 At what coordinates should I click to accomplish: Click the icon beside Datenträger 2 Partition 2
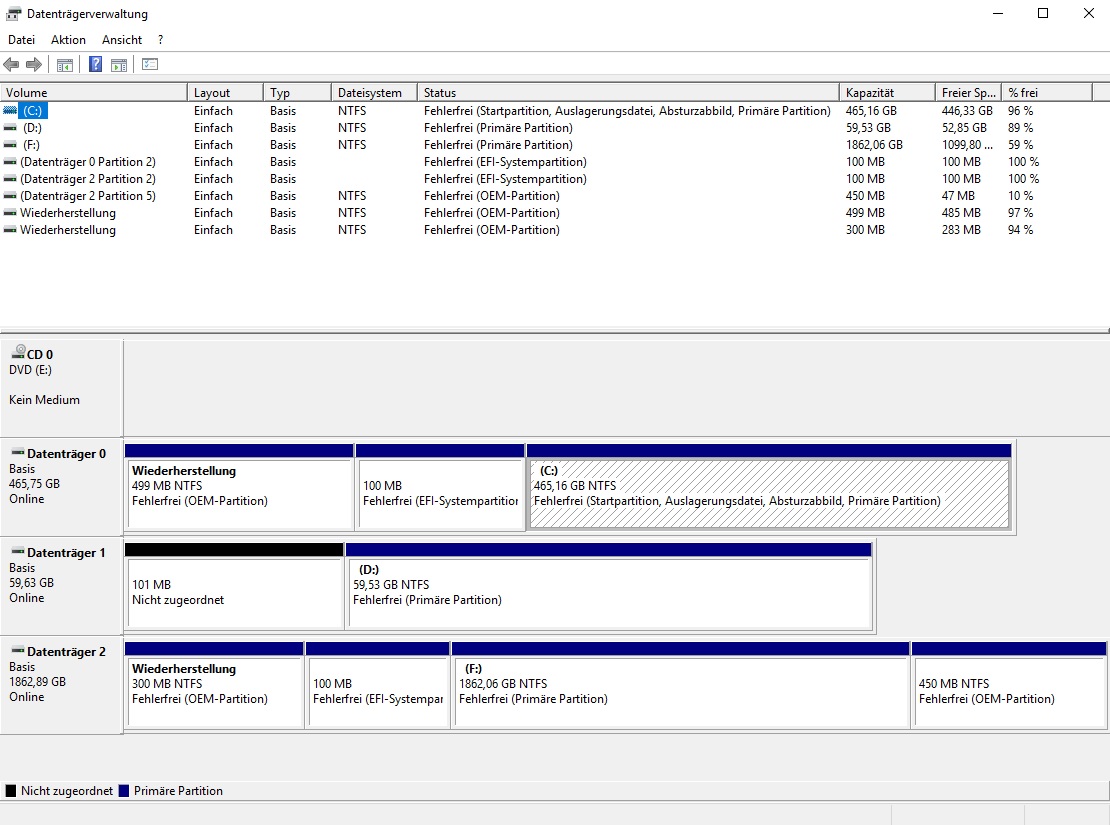coord(10,178)
